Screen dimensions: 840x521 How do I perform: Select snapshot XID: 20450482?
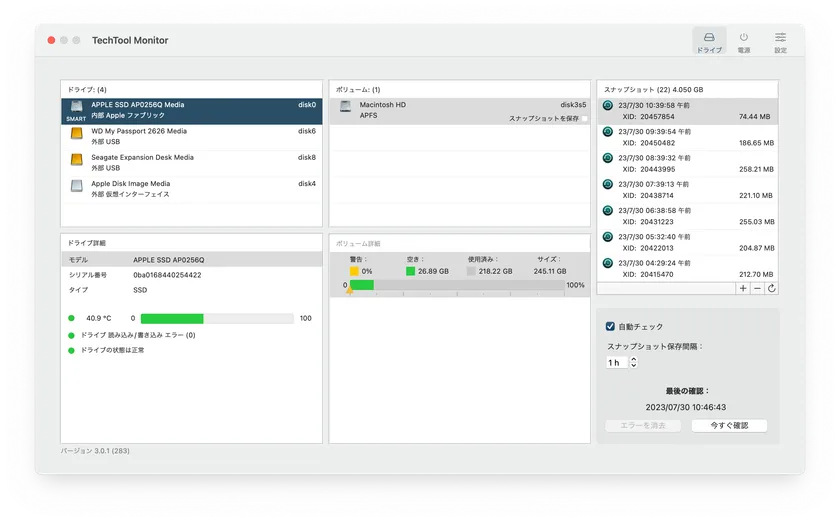[687, 138]
